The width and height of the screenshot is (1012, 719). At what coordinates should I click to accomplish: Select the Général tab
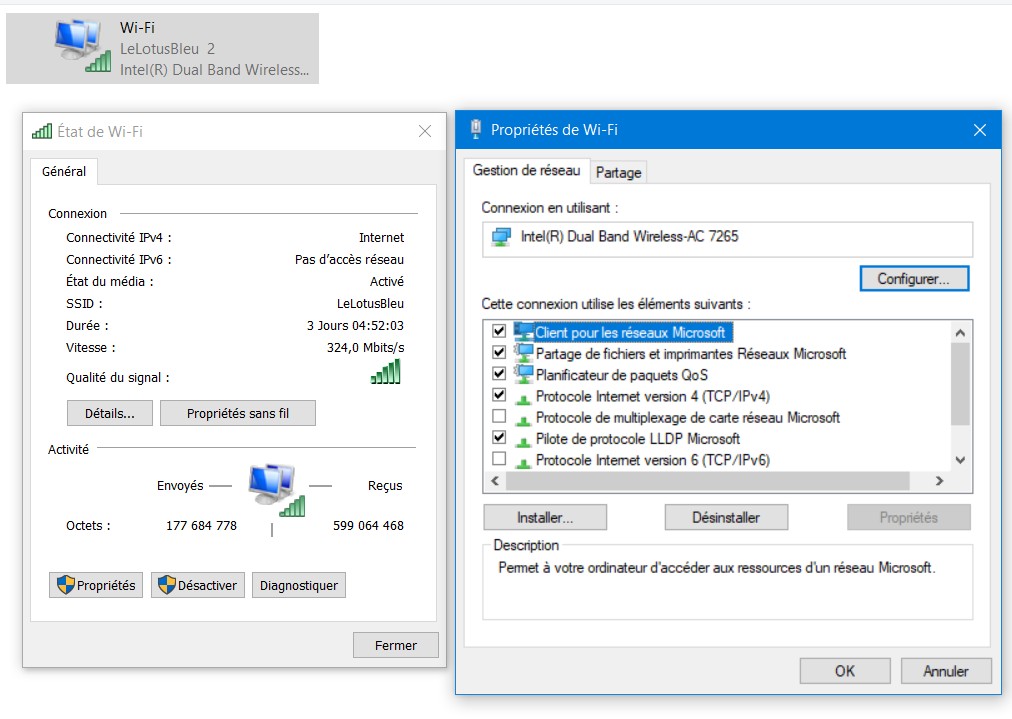(x=64, y=171)
